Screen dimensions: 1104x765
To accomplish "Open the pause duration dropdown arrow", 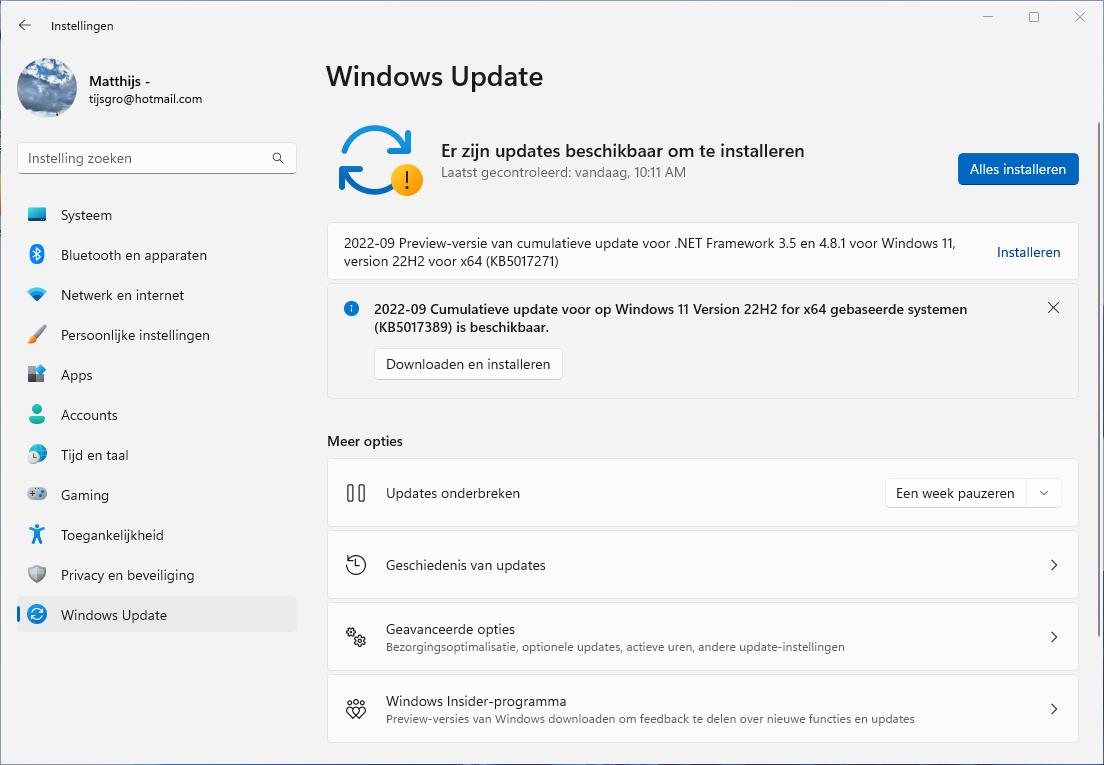I will coord(1044,493).
